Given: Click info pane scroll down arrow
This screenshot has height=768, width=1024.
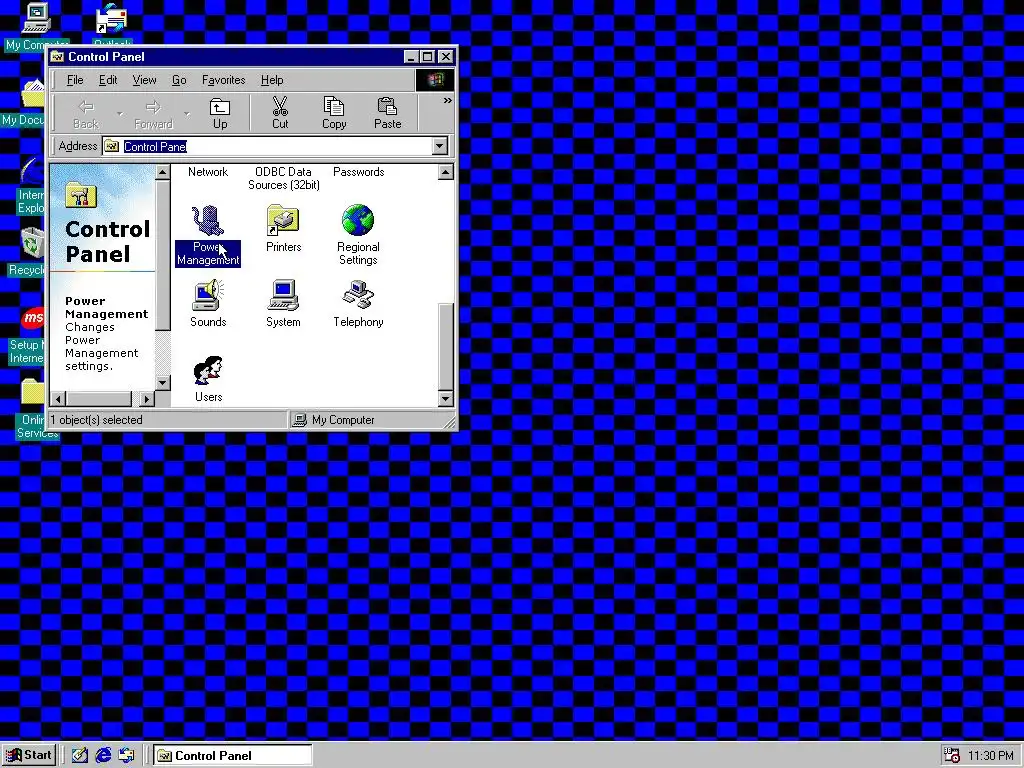Looking at the screenshot, I should 163,383.
